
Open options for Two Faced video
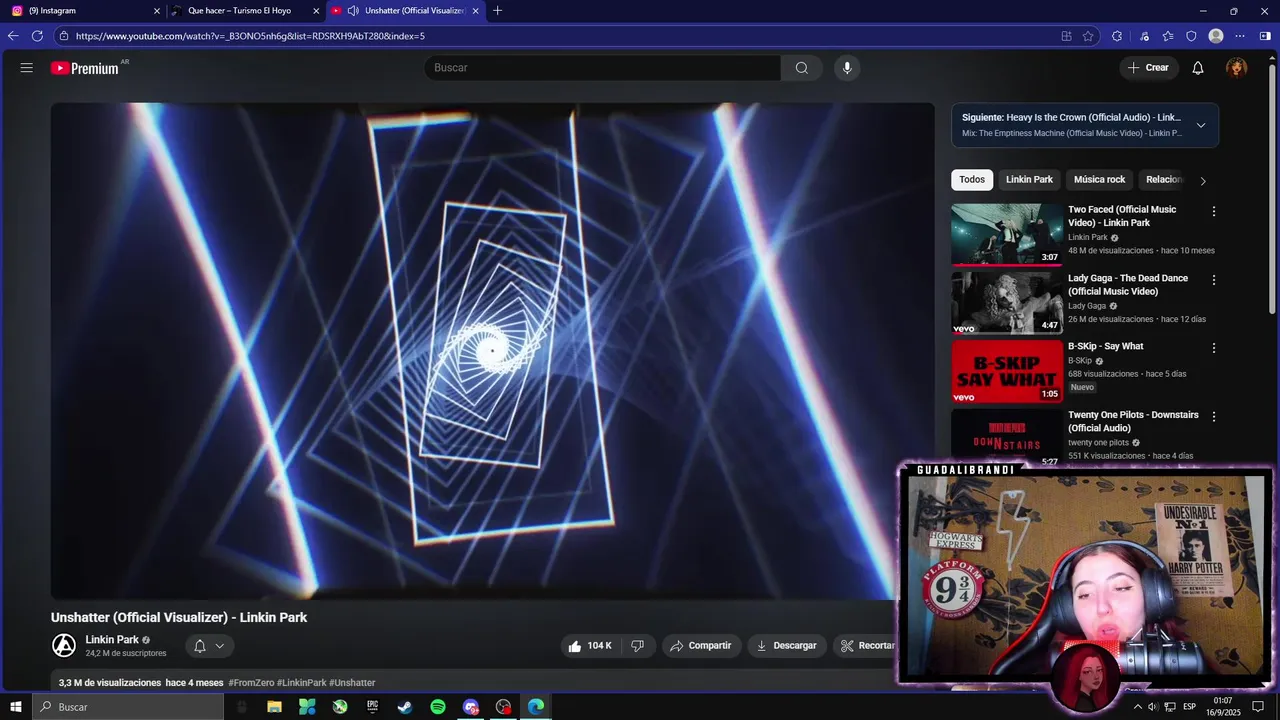click(1214, 212)
